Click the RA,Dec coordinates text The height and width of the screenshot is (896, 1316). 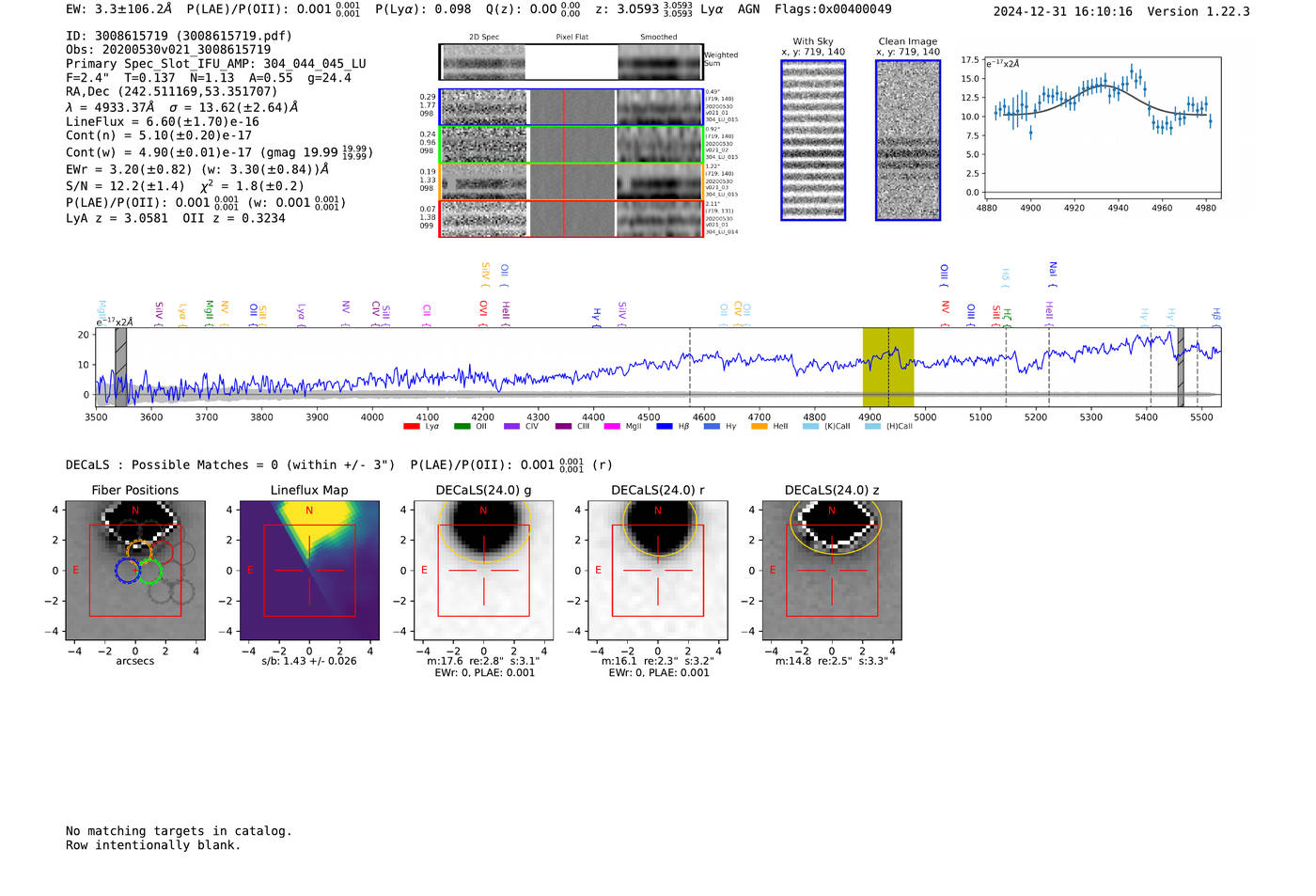[171, 91]
